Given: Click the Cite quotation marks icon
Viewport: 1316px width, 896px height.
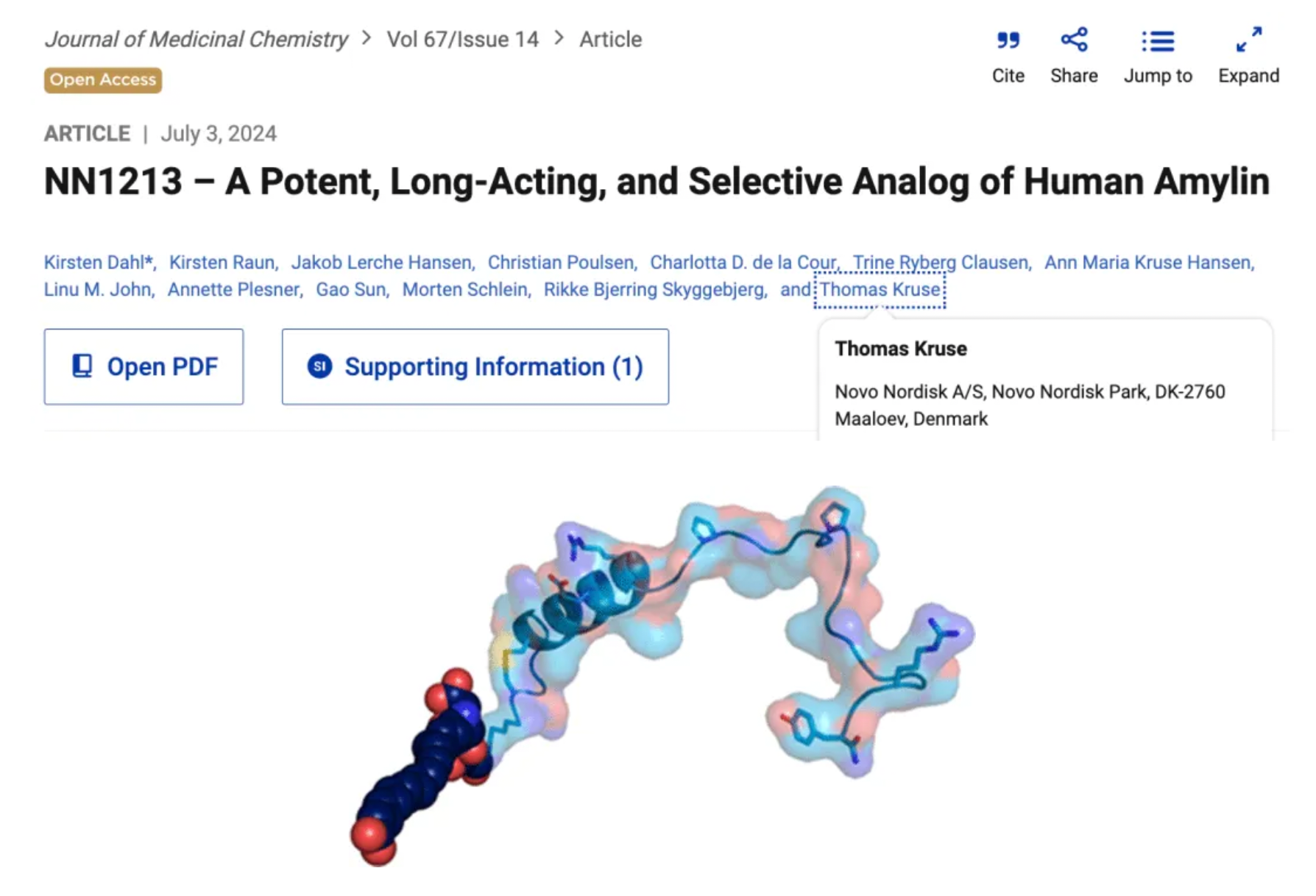Looking at the screenshot, I should 1008,40.
